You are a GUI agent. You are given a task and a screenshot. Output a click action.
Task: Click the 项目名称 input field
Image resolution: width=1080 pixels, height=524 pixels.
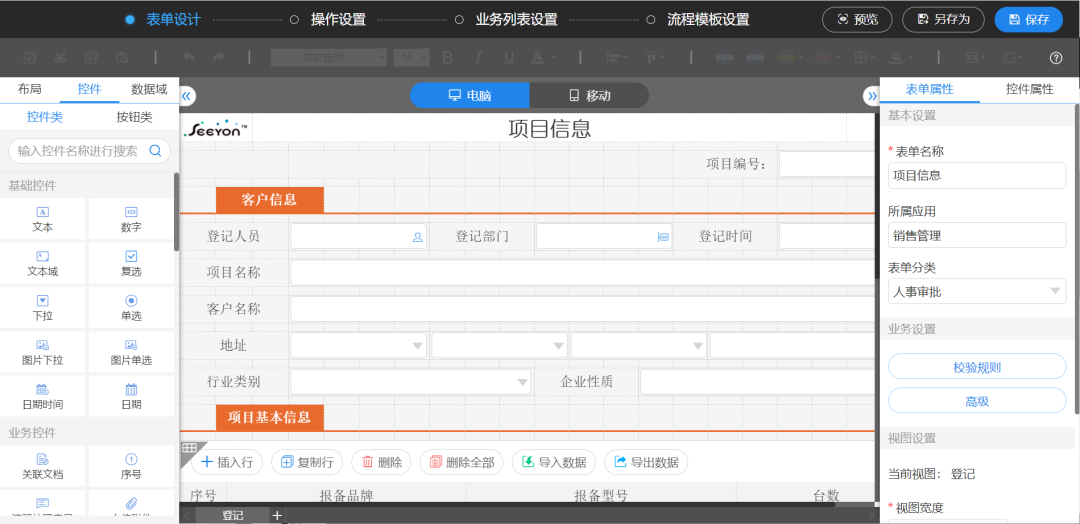(x=580, y=273)
